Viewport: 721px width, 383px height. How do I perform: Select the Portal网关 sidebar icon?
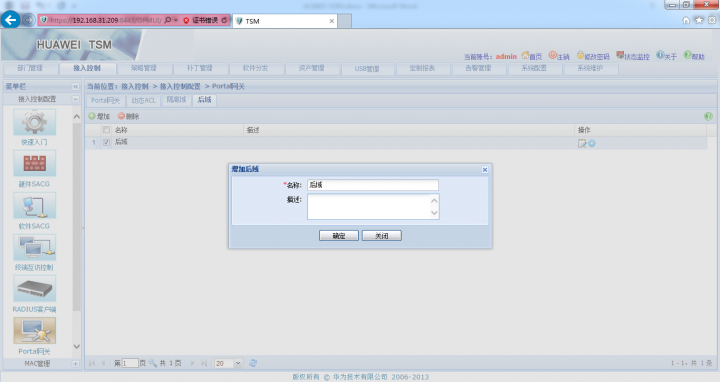[x=34, y=331]
